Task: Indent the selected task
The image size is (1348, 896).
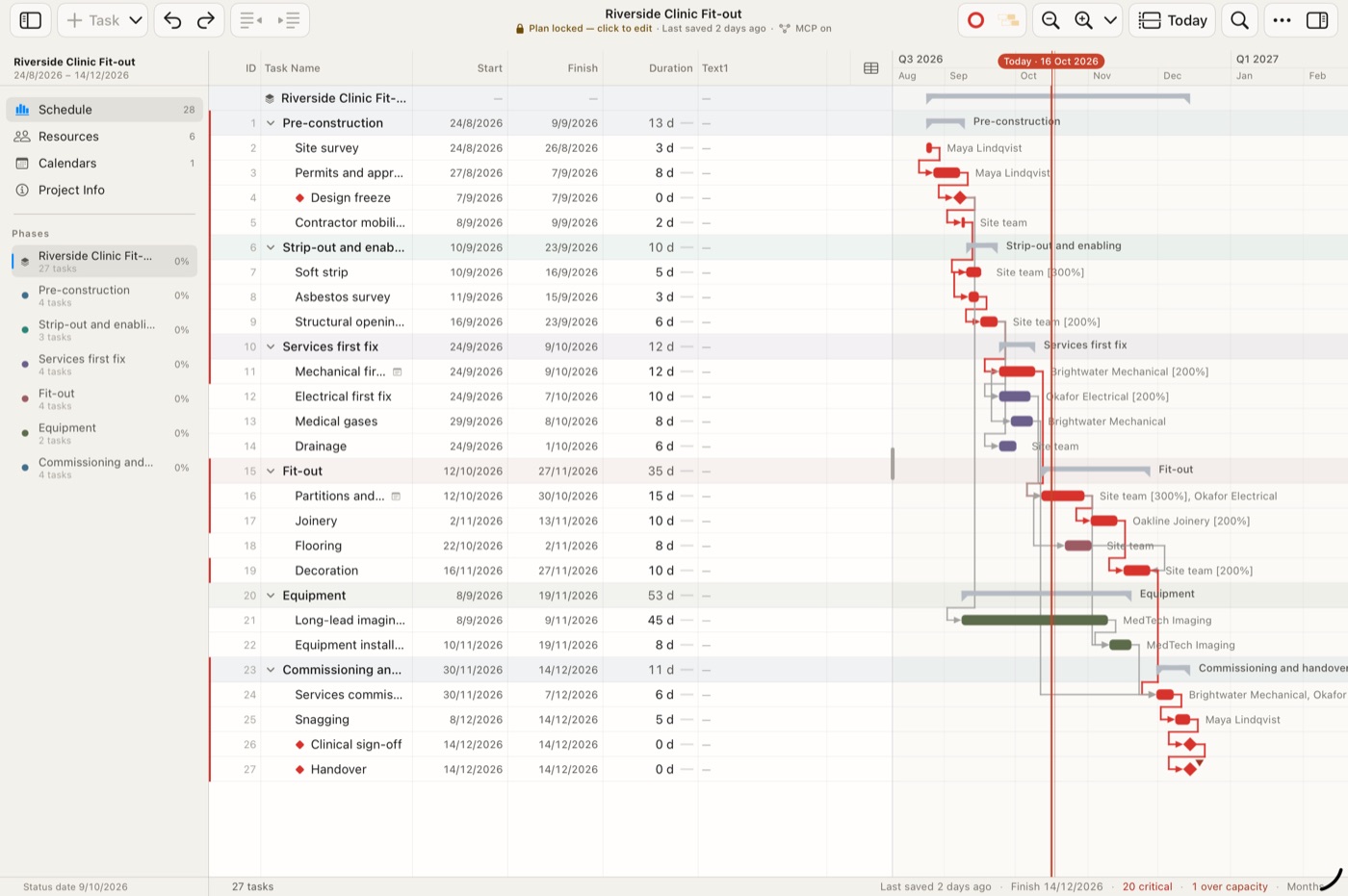Action: 288,20
